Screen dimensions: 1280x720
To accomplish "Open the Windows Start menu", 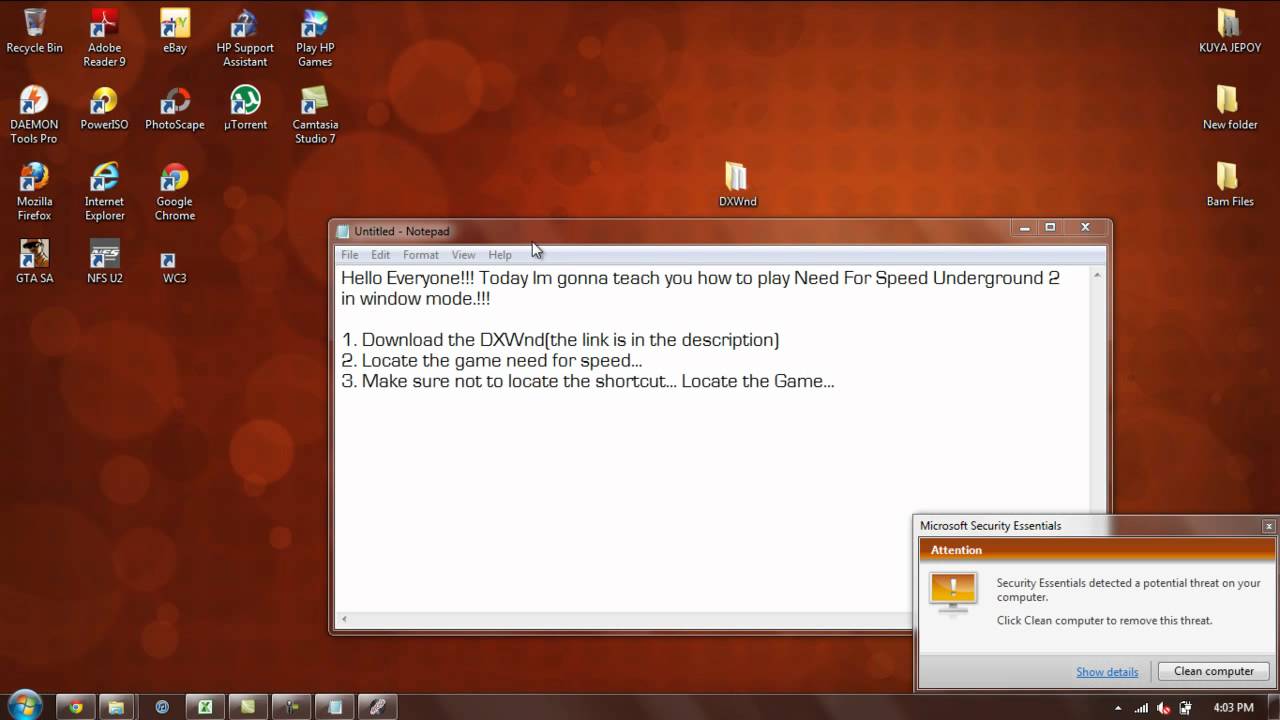I will tap(24, 706).
